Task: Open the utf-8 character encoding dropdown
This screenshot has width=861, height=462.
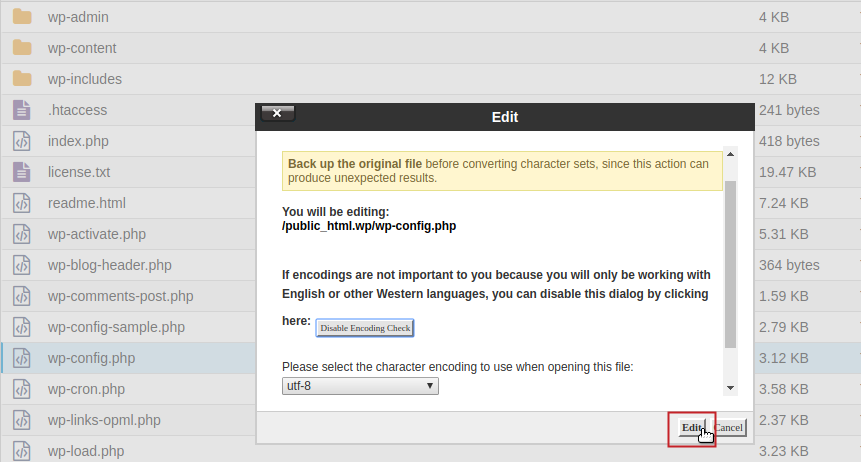Action: pos(360,386)
